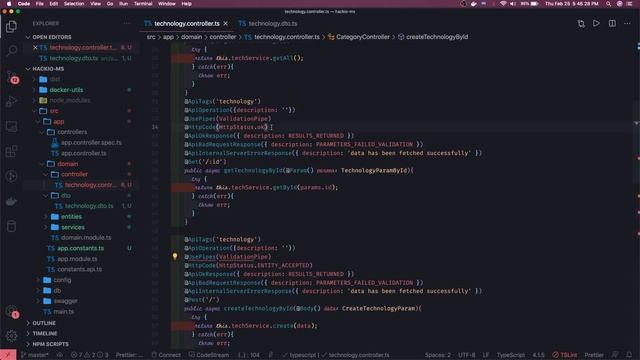The height and width of the screenshot is (360, 640).
Task: Expand the services folder
Action: (x=73, y=227)
